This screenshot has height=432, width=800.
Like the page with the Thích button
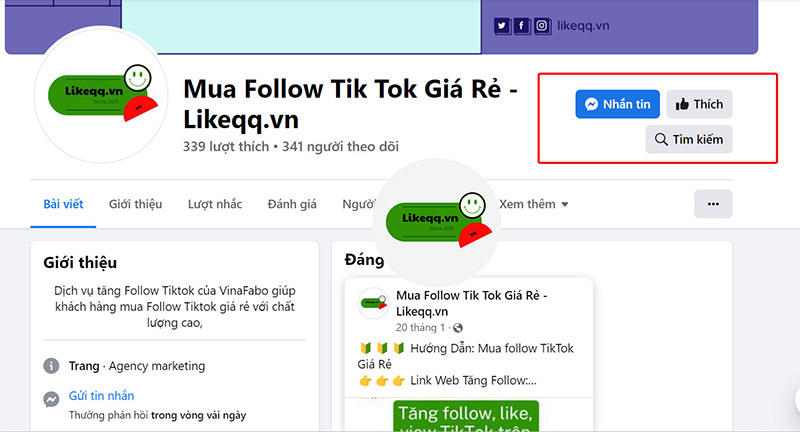[699, 104]
